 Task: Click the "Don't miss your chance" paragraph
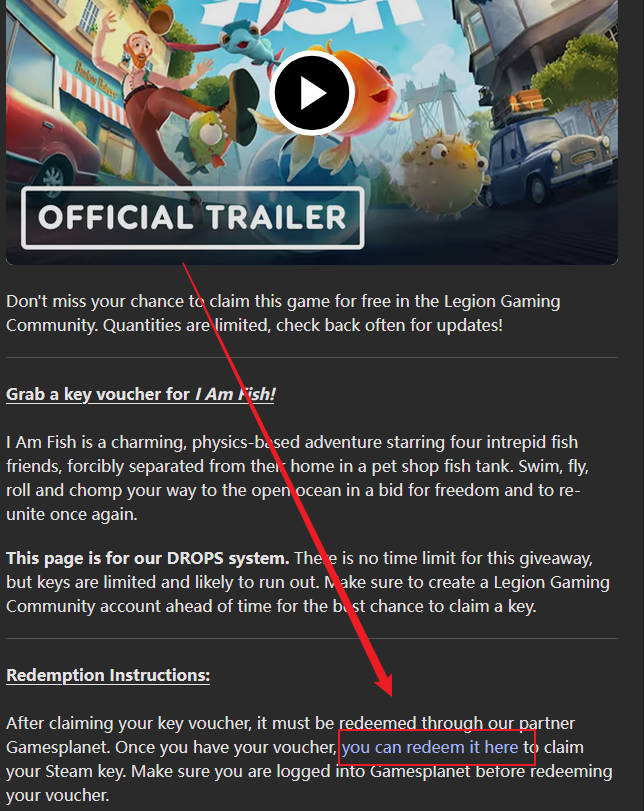(x=283, y=313)
